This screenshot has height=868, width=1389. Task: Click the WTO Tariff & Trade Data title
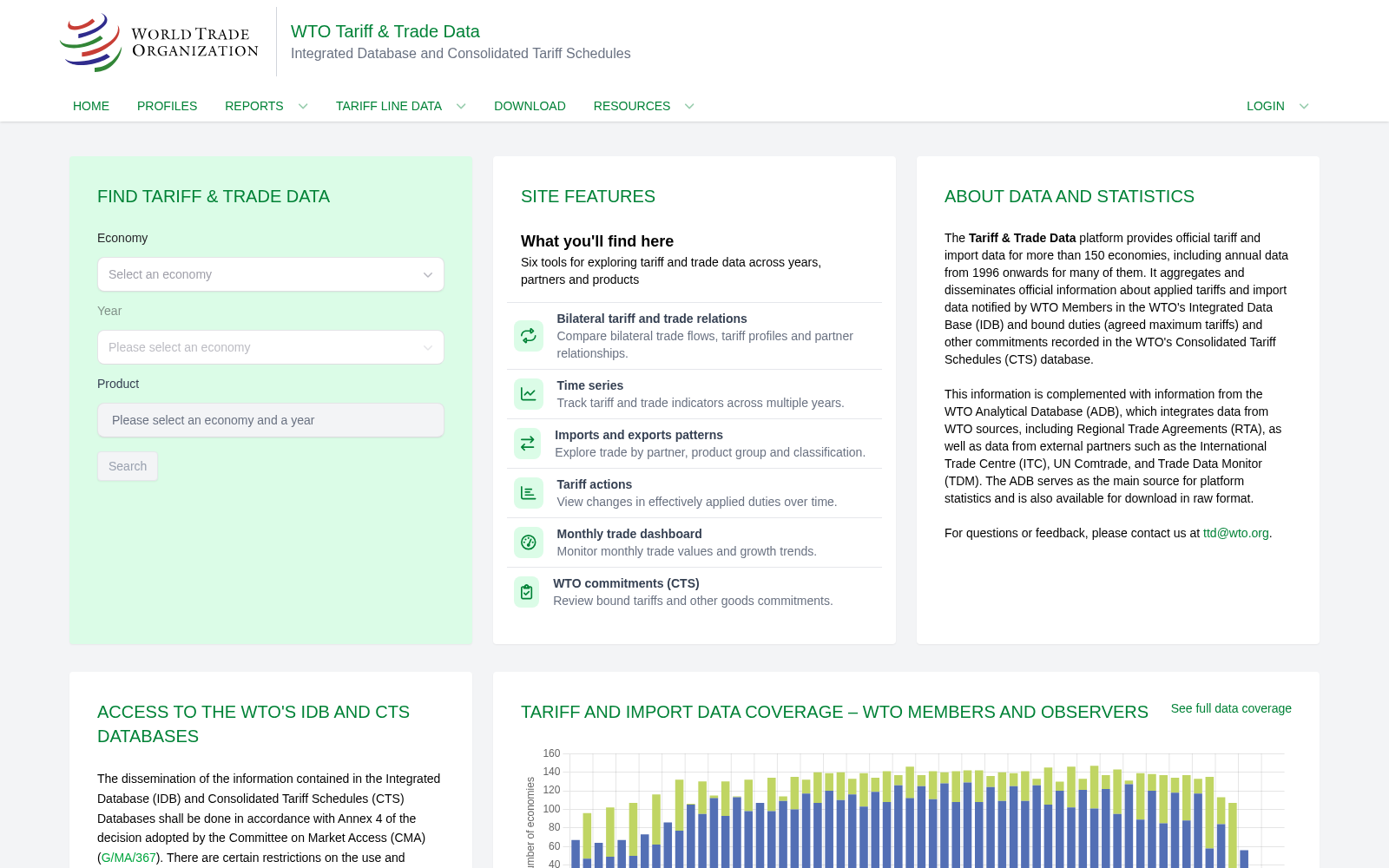[x=385, y=31]
